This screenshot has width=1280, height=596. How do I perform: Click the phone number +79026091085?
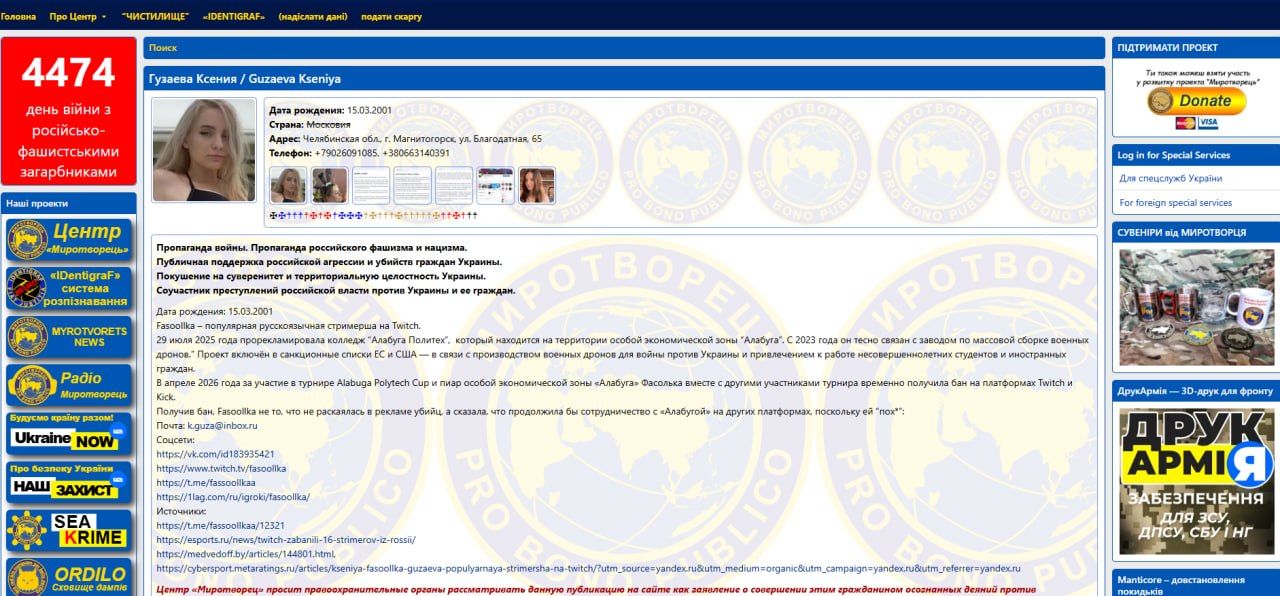pos(346,153)
